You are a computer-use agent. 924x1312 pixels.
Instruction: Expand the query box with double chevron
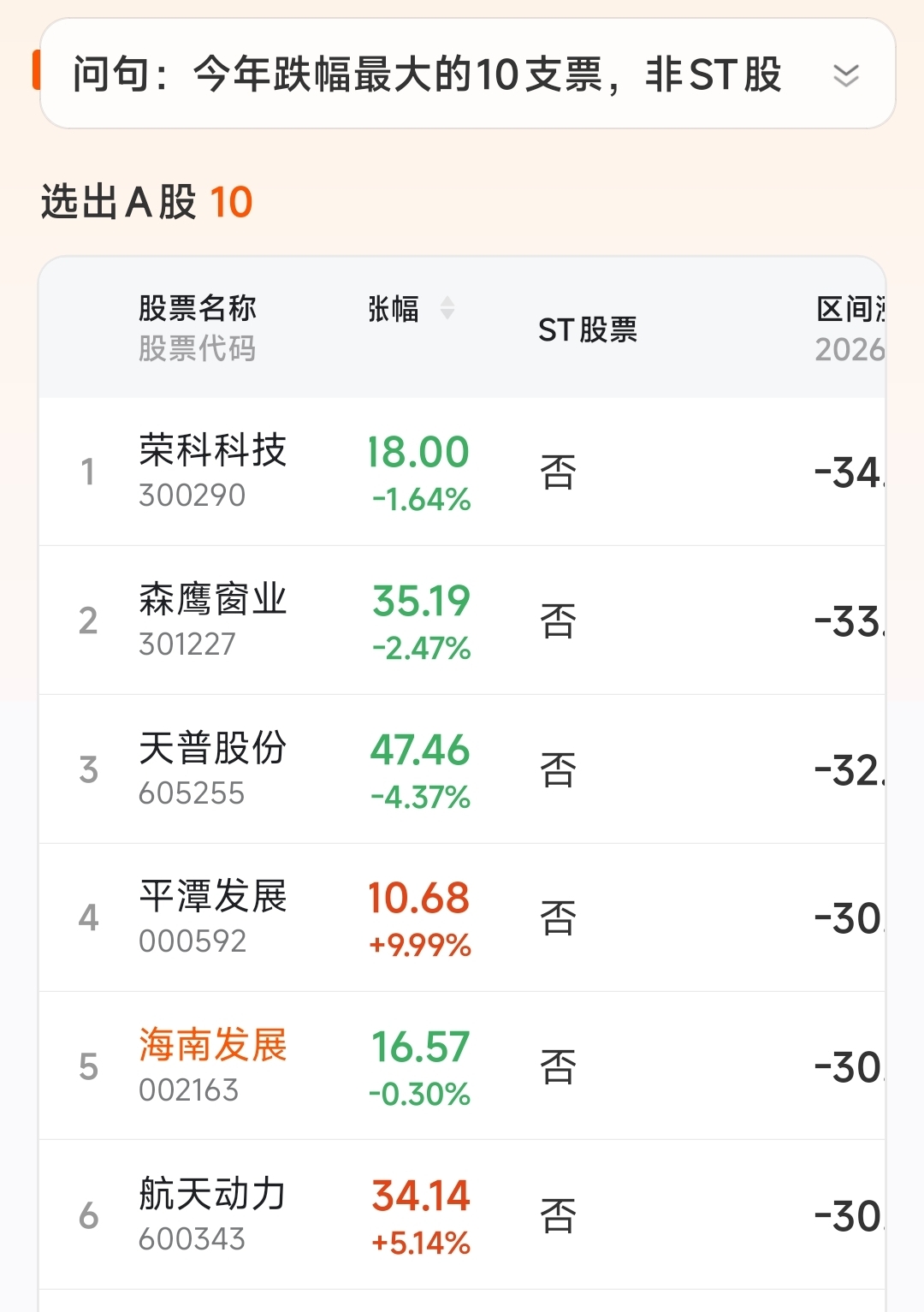(x=845, y=75)
